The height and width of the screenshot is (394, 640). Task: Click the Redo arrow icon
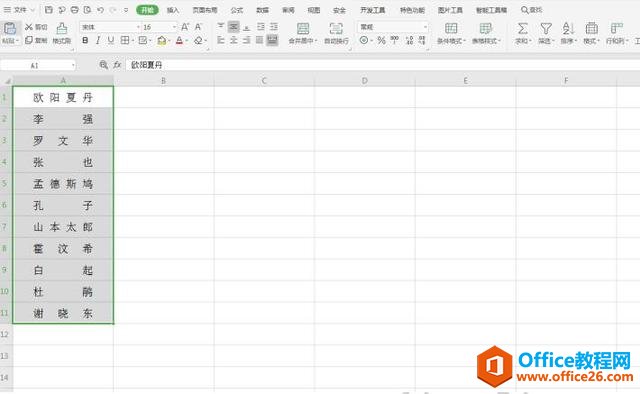click(113, 9)
